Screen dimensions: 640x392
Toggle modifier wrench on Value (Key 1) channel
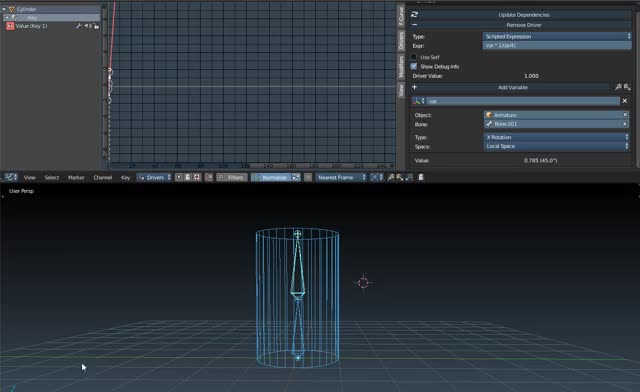coord(78,26)
